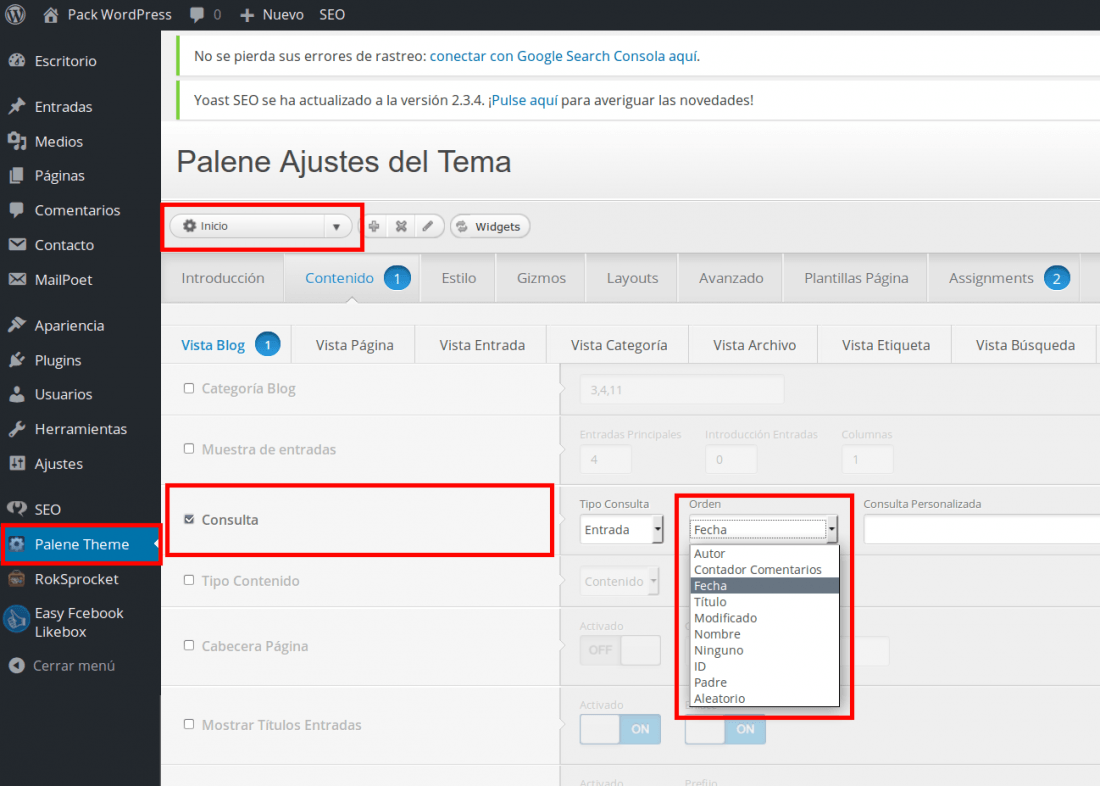This screenshot has height=786, width=1100.
Task: Rename override with pencil icon
Action: click(428, 226)
